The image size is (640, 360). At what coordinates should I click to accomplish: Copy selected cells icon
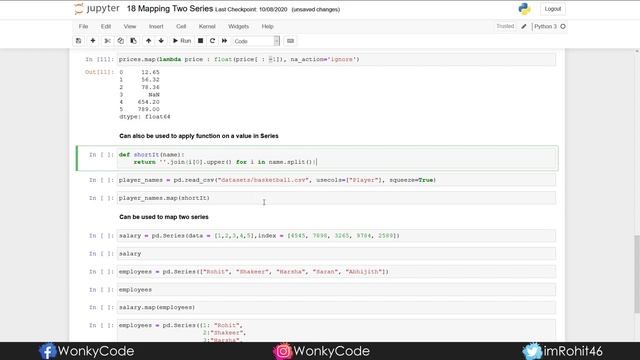pyautogui.click(x=120, y=41)
